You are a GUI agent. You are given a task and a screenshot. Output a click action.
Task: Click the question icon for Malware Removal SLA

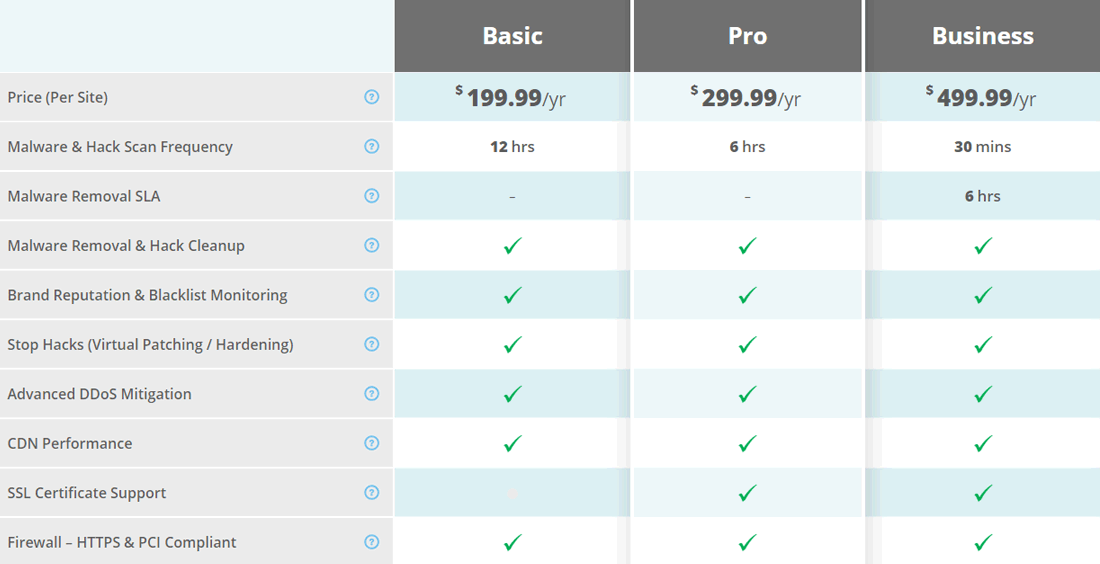pyautogui.click(x=372, y=196)
